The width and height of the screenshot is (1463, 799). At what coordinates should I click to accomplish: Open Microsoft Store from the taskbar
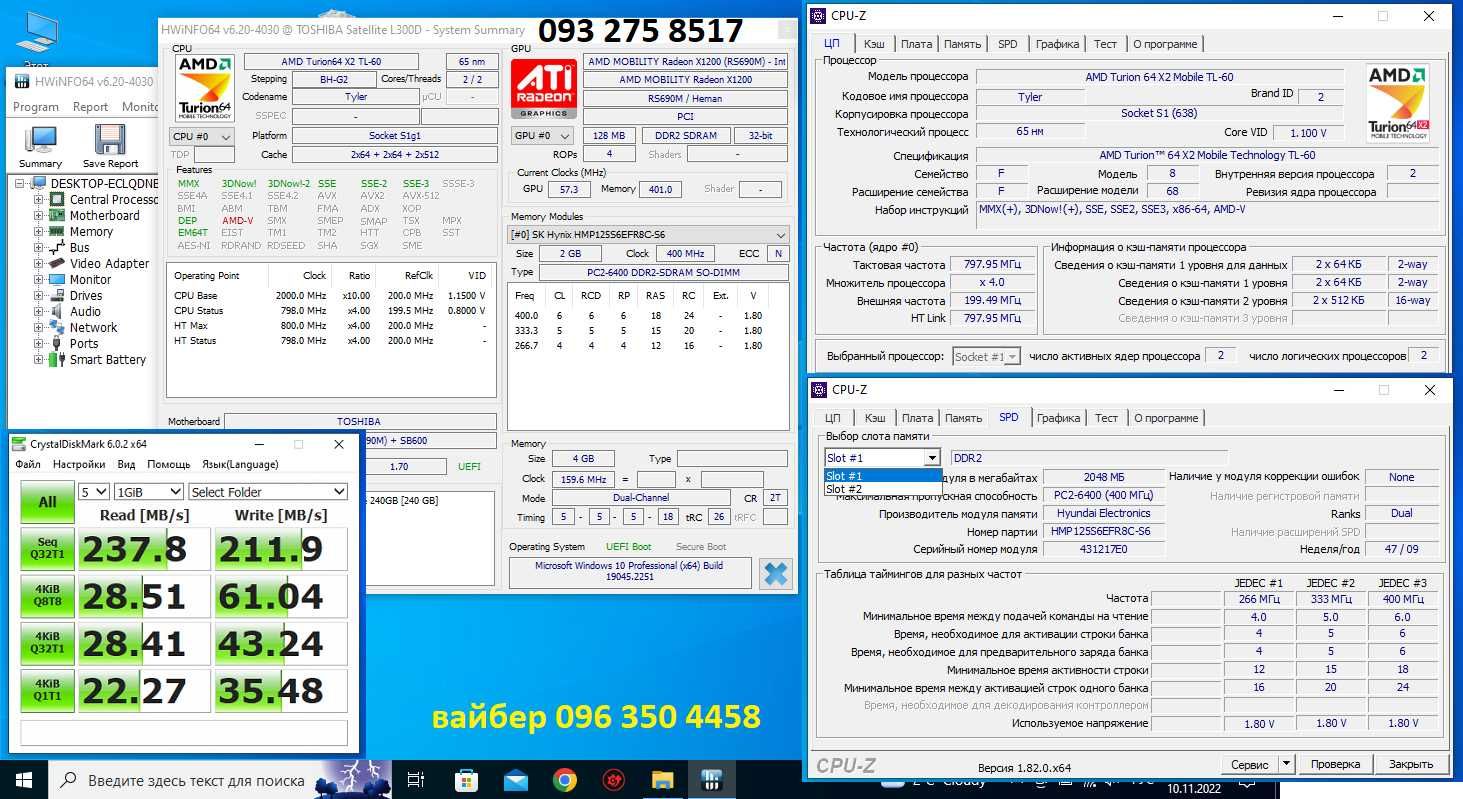coord(466,780)
